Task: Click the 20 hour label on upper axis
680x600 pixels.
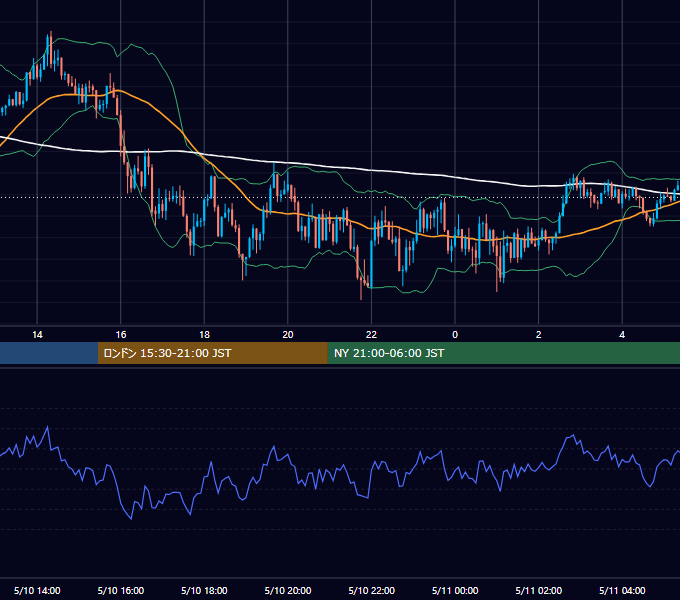Action: 288,335
